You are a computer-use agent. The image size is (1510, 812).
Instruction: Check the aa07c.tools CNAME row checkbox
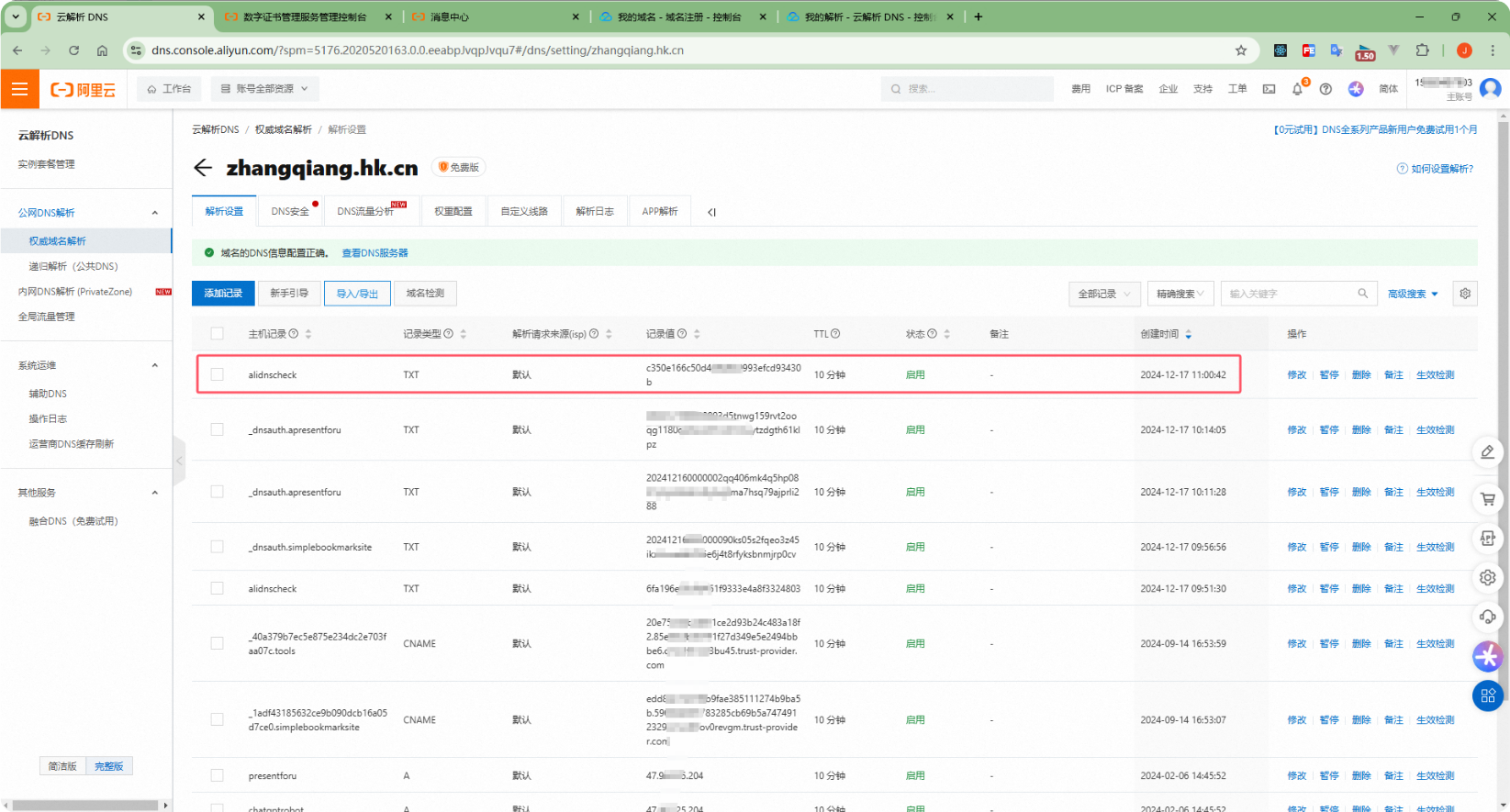pyautogui.click(x=217, y=643)
